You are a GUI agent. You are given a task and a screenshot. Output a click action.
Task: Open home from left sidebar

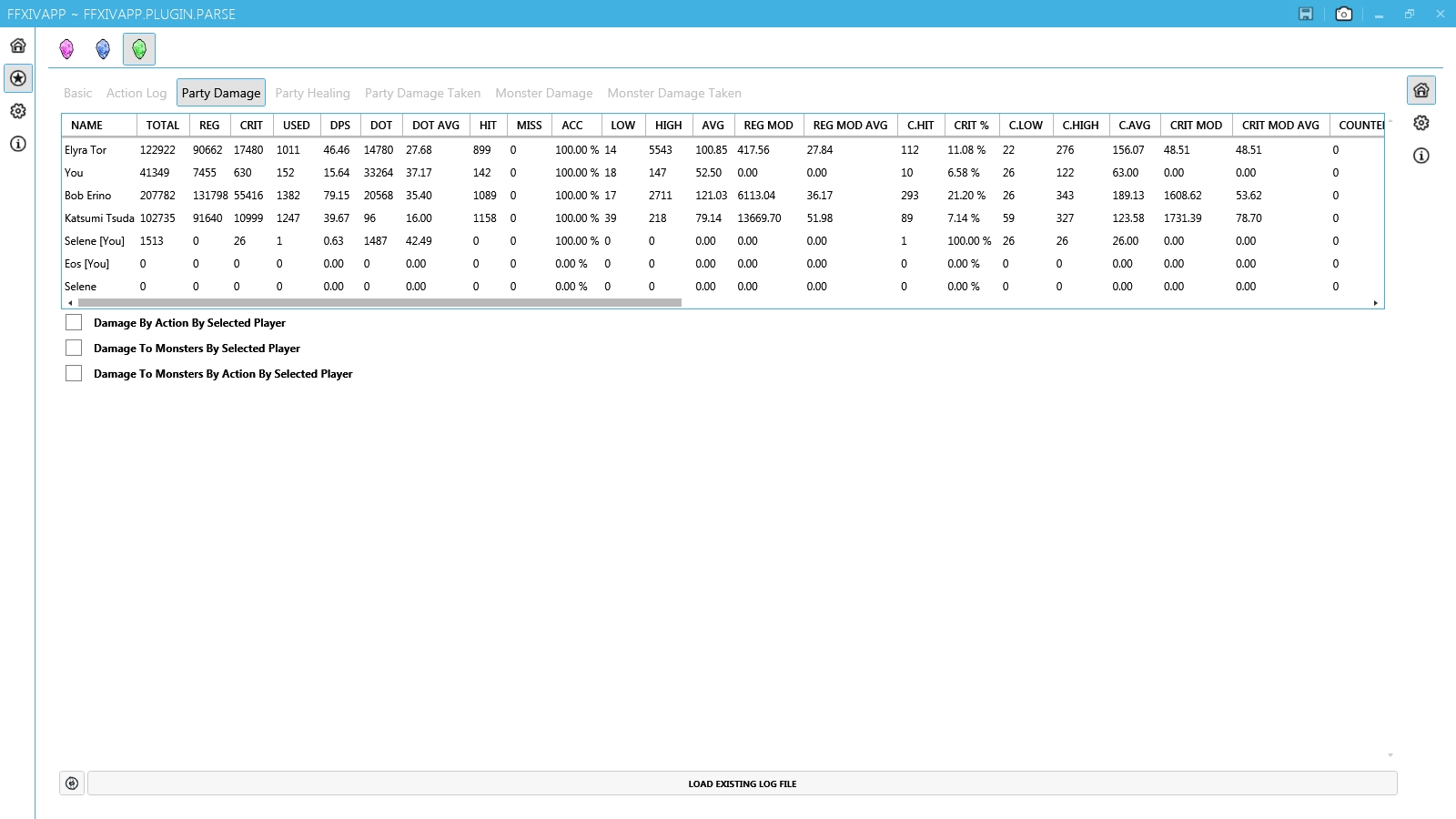click(18, 45)
